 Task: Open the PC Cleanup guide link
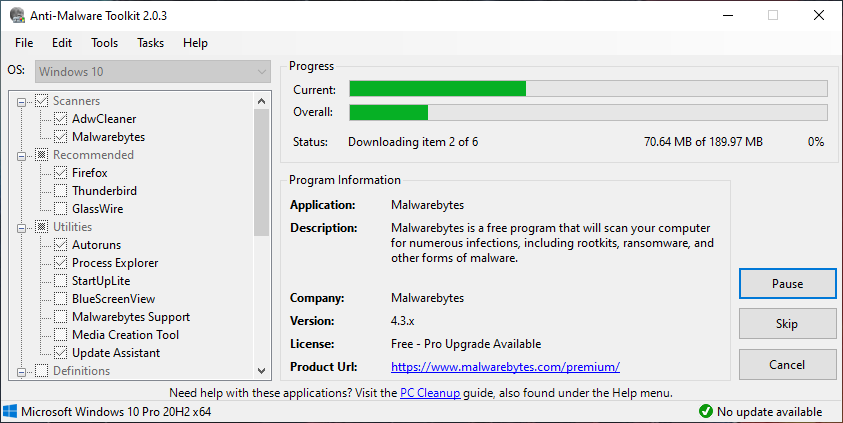(x=430, y=393)
